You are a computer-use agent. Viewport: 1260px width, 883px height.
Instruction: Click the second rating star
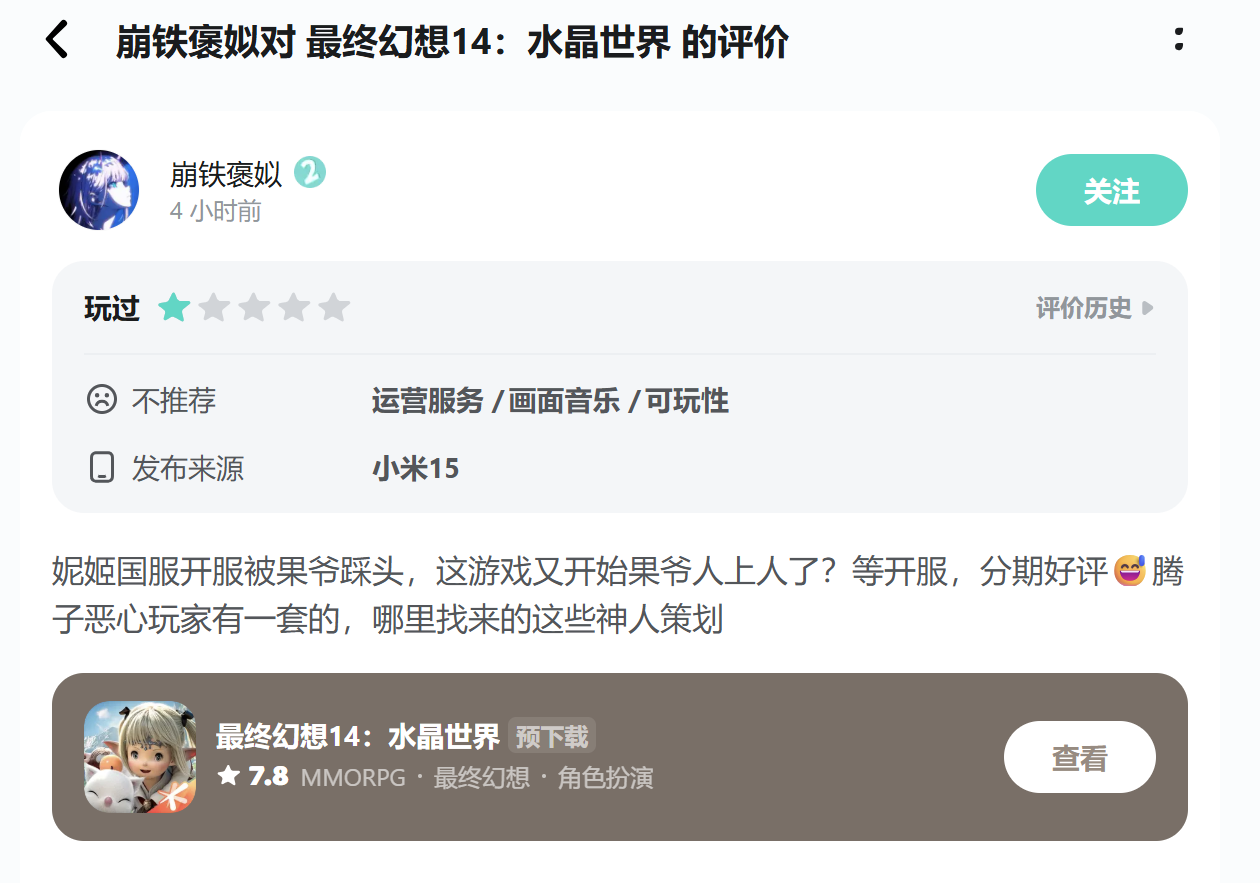coord(214,307)
